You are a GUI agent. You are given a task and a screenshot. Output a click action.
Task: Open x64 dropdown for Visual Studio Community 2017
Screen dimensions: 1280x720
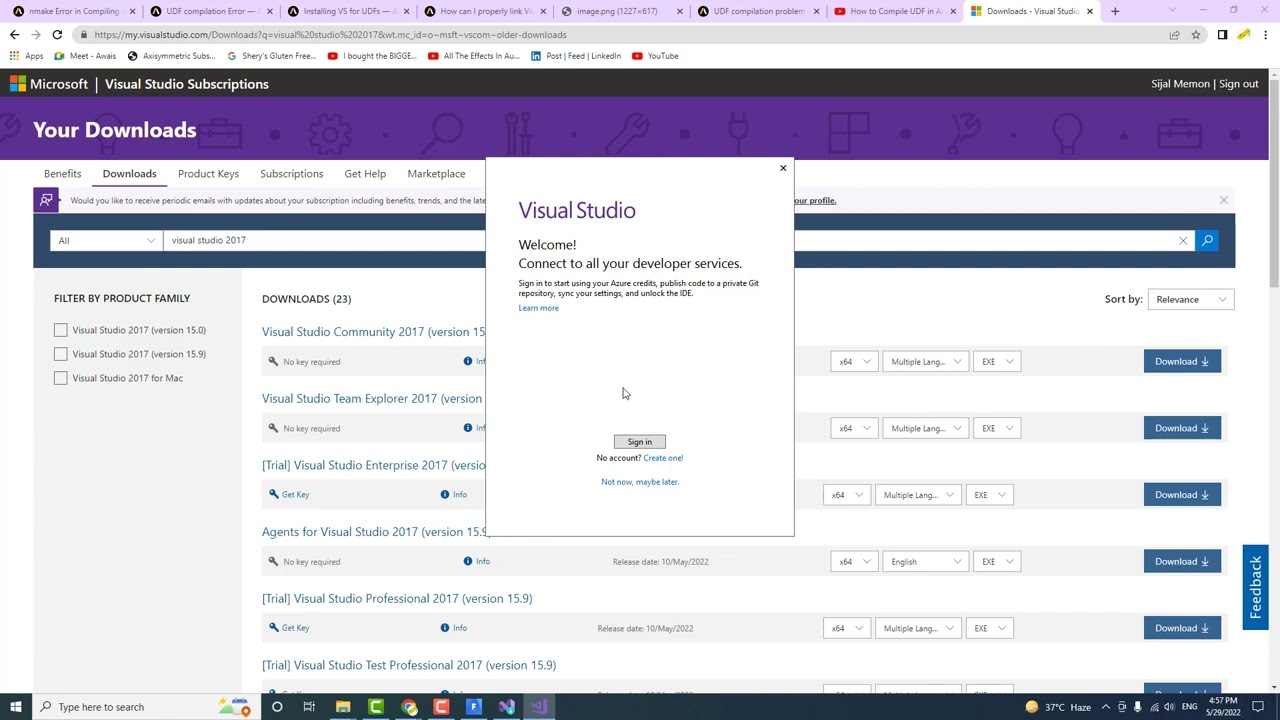pos(854,362)
